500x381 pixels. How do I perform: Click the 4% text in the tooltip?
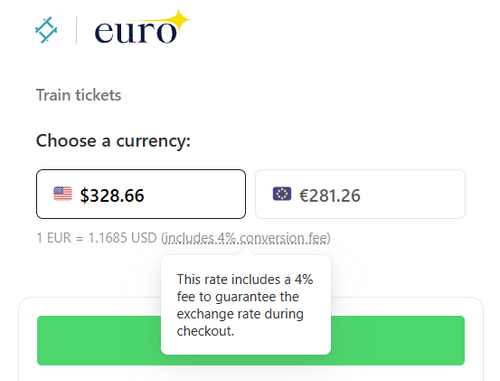point(304,279)
